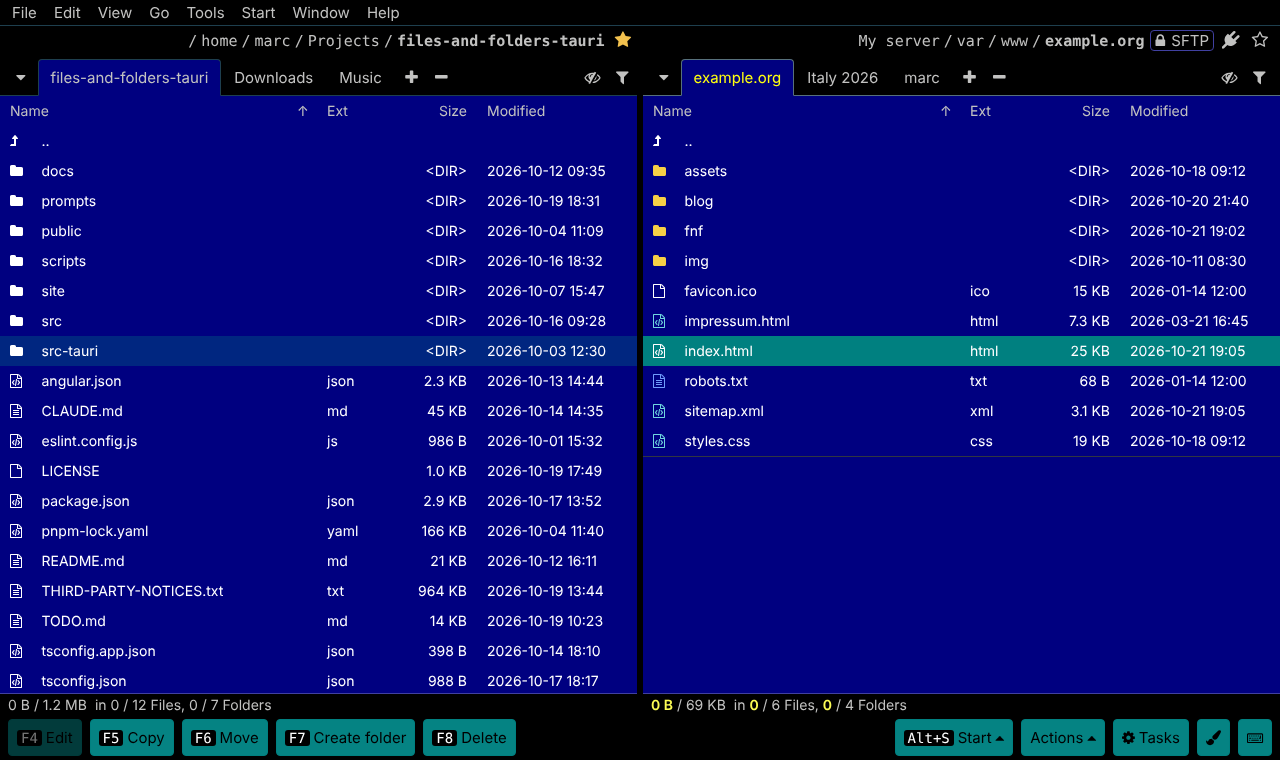Expand the left pane tab list caret

pyautogui.click(x=20, y=78)
